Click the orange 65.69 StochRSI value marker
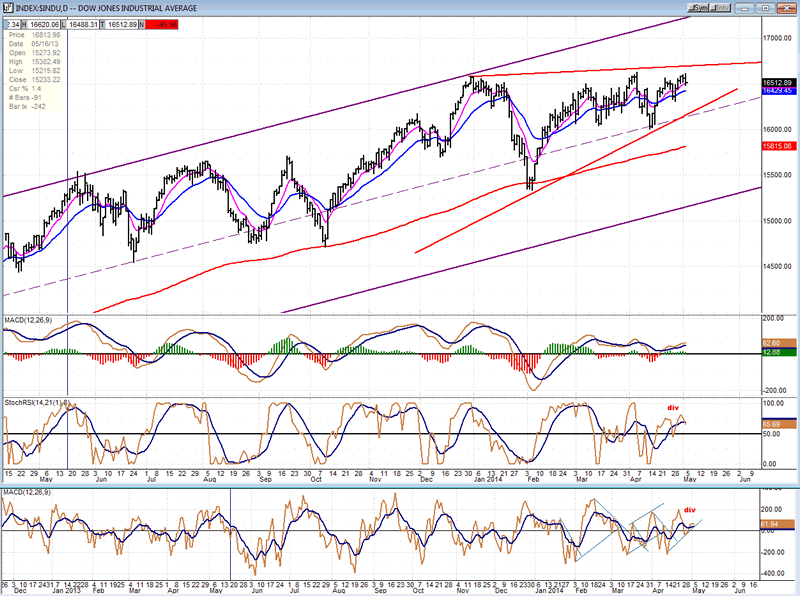800x596 pixels. (775, 424)
